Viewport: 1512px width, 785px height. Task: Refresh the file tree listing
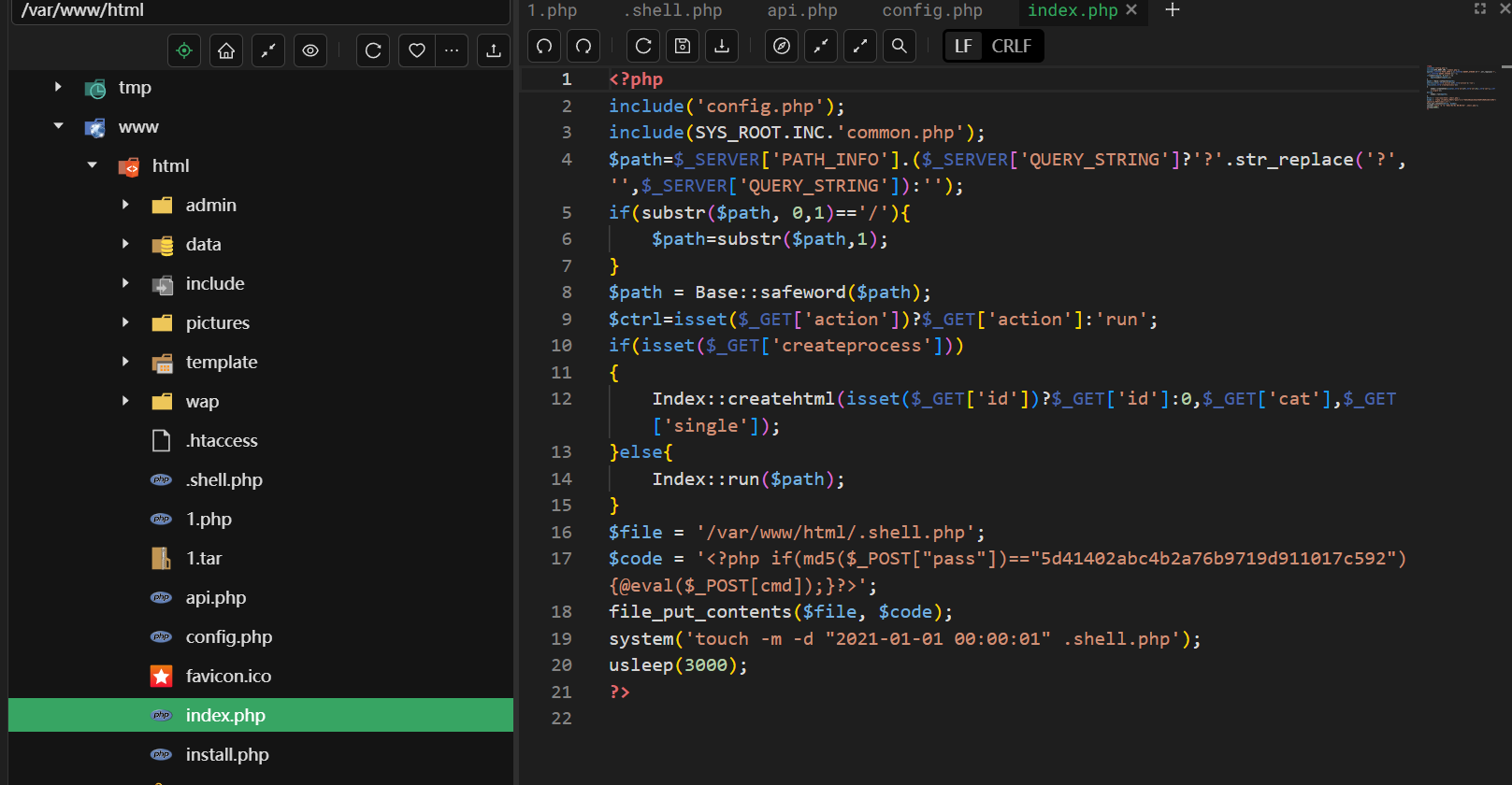tap(373, 50)
